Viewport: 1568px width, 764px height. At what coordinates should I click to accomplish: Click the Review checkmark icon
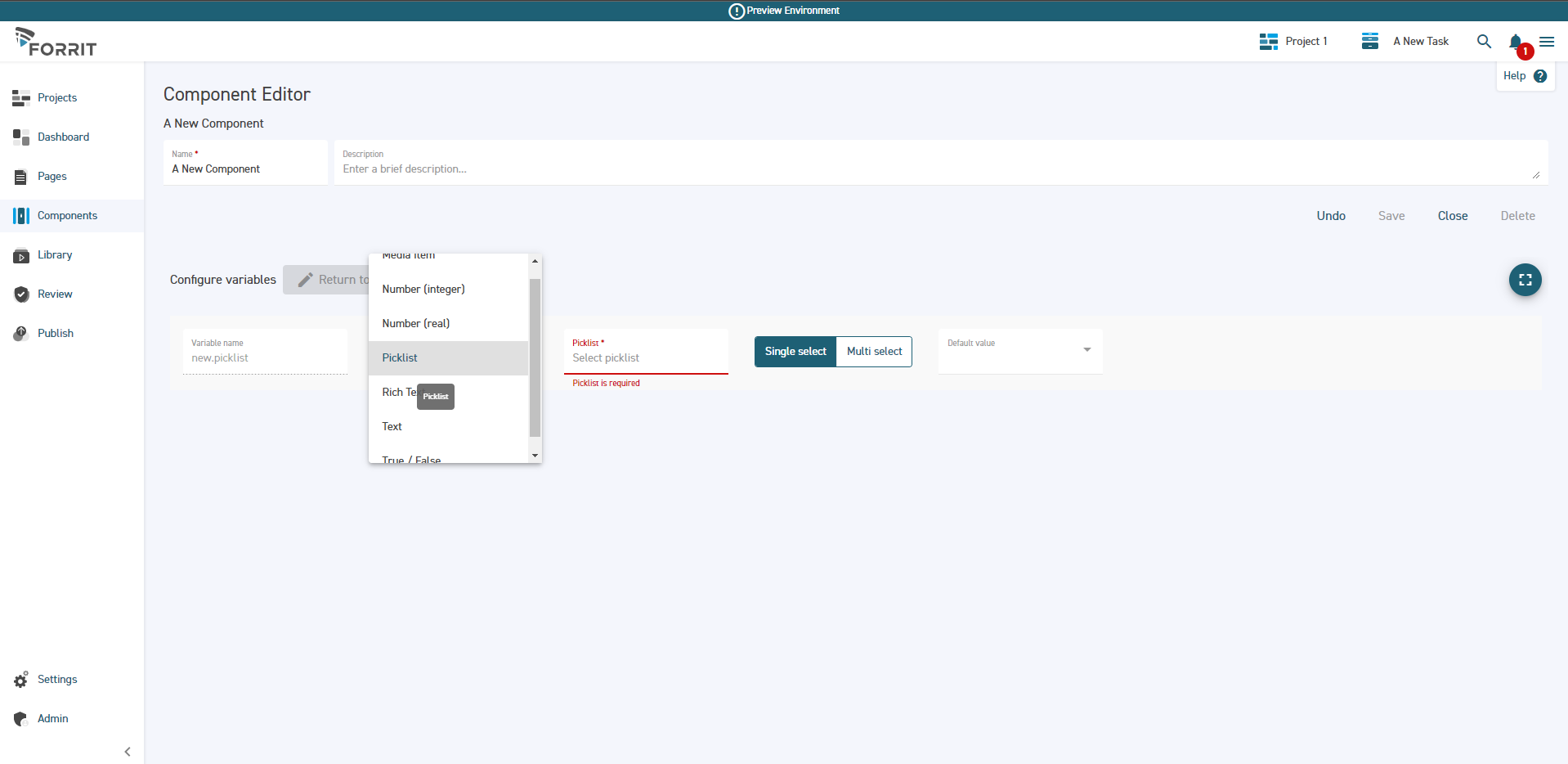(x=21, y=294)
